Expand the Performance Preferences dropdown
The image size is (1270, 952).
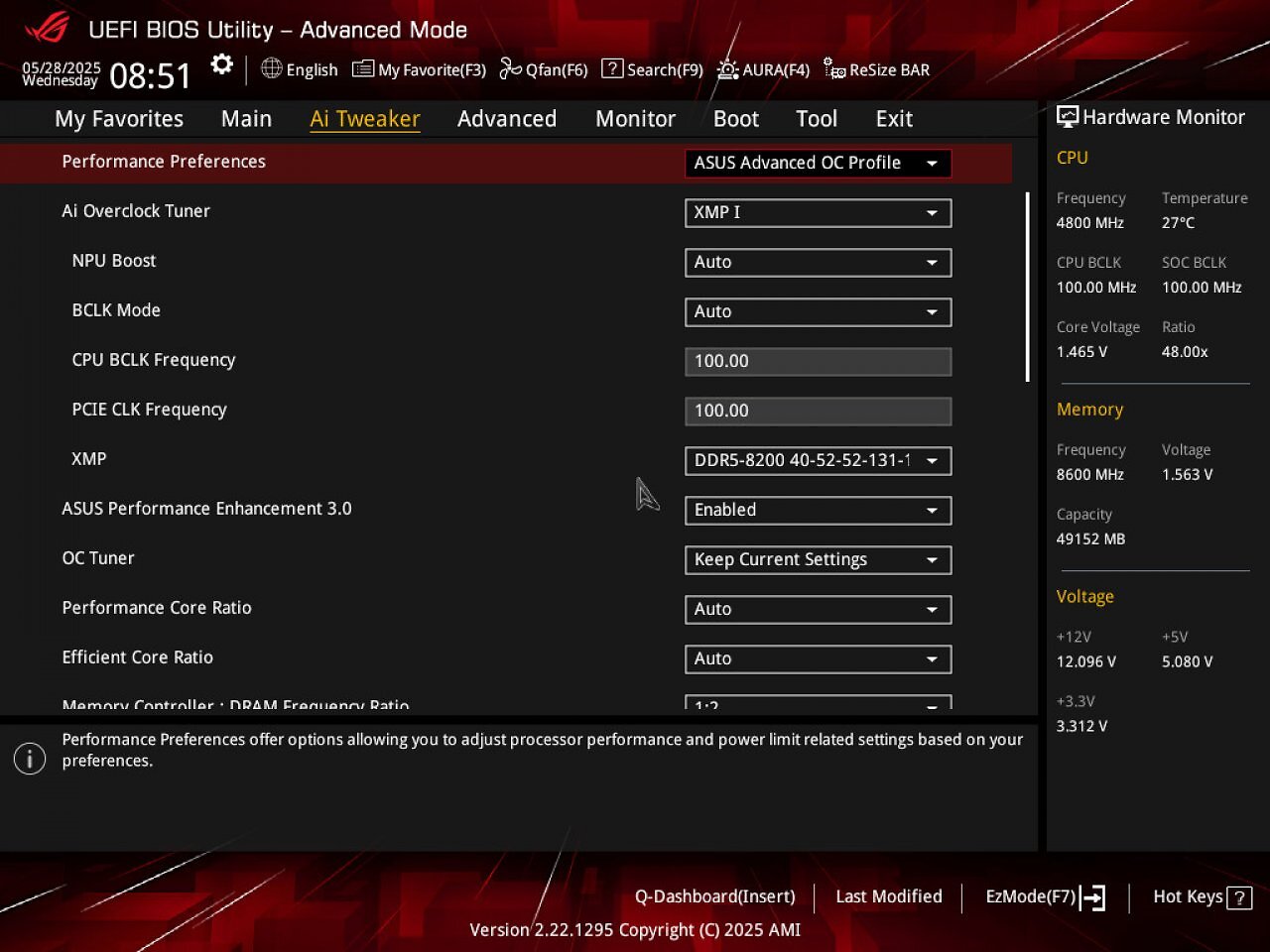click(x=819, y=163)
